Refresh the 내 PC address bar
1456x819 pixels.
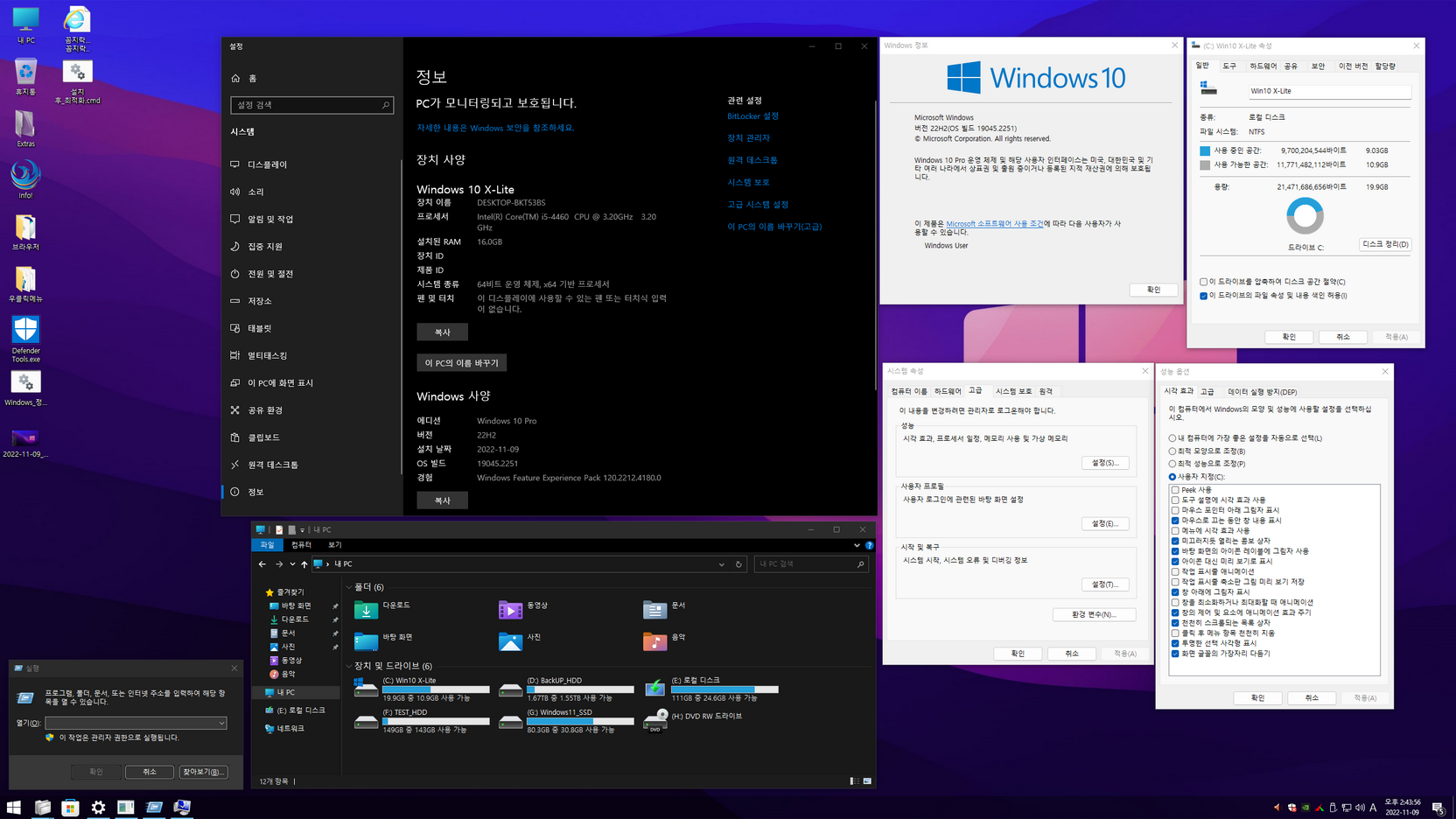(738, 564)
